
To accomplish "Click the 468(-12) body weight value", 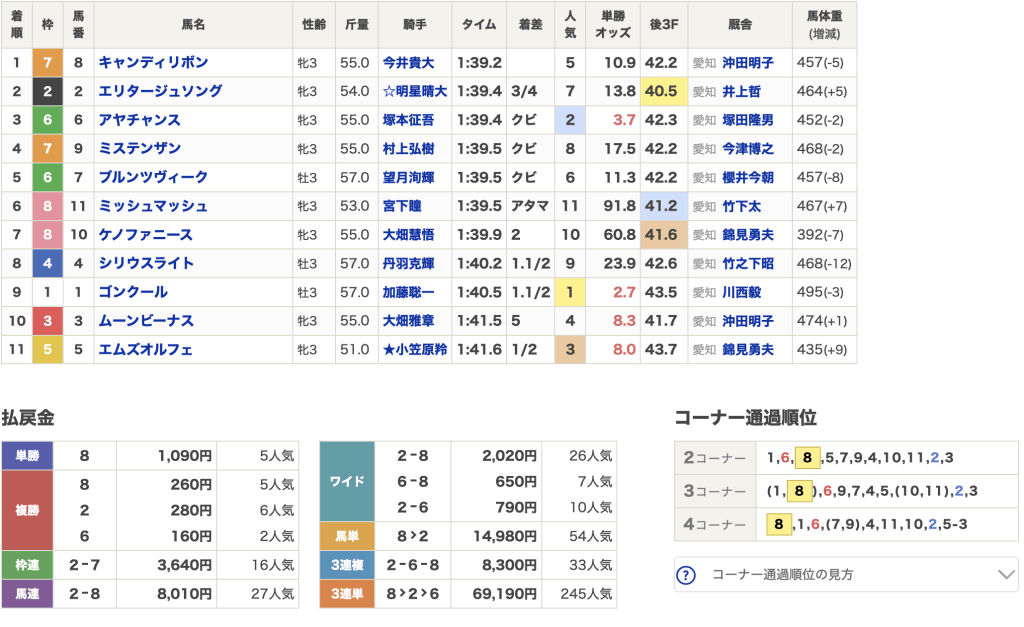I will (x=824, y=264).
